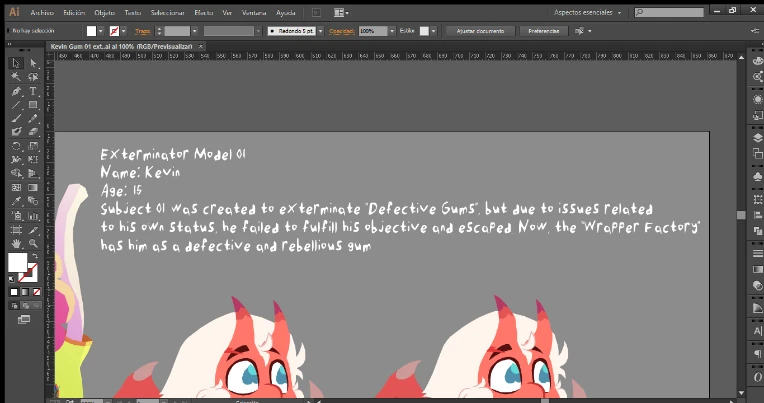Open stroke weight dropdown list
764x403 pixels.
click(194, 31)
